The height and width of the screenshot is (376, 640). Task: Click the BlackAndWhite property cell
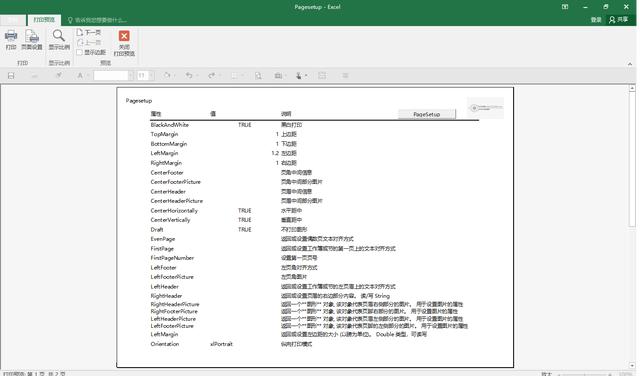click(169, 125)
